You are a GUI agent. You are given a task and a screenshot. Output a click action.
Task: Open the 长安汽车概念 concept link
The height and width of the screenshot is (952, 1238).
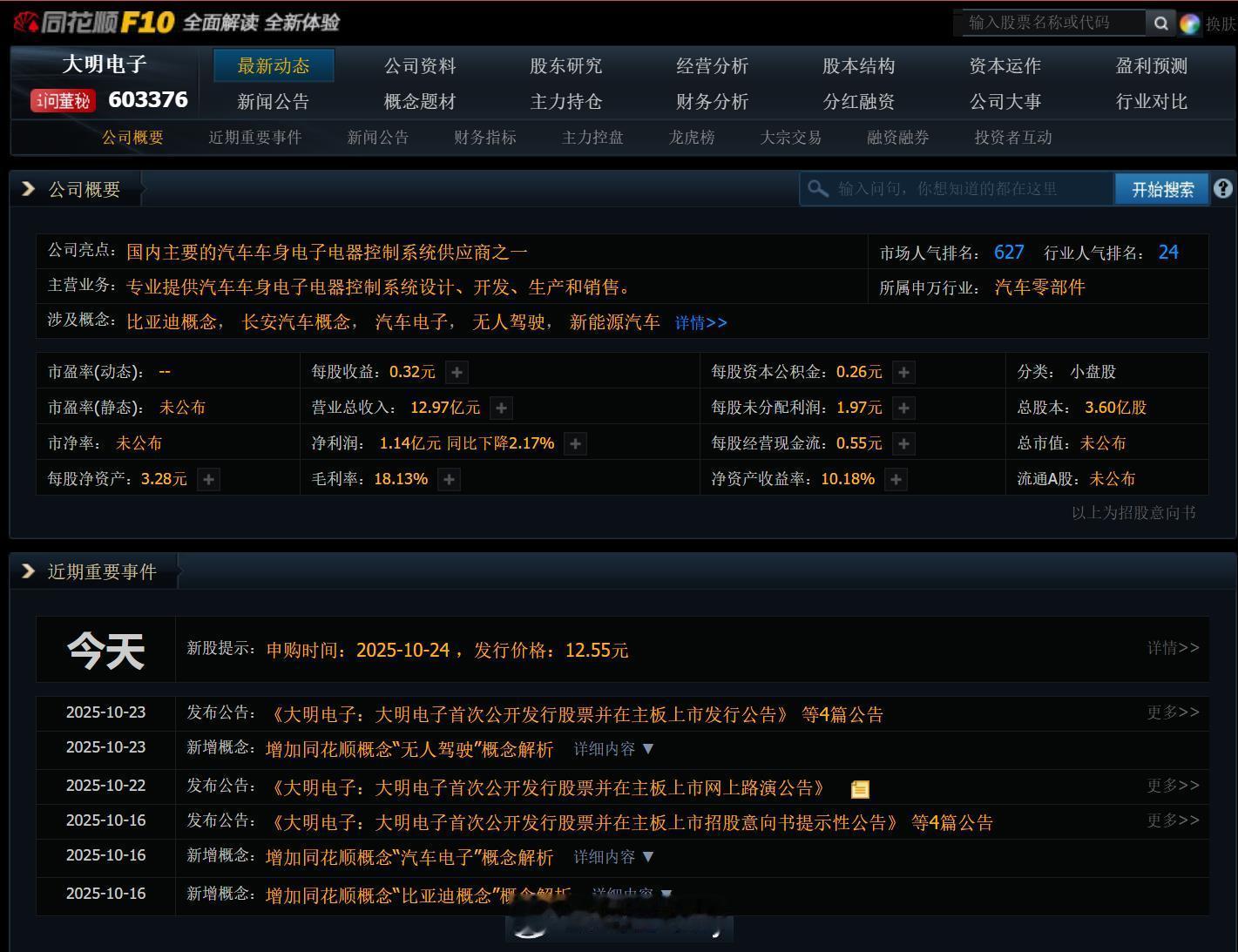(296, 322)
